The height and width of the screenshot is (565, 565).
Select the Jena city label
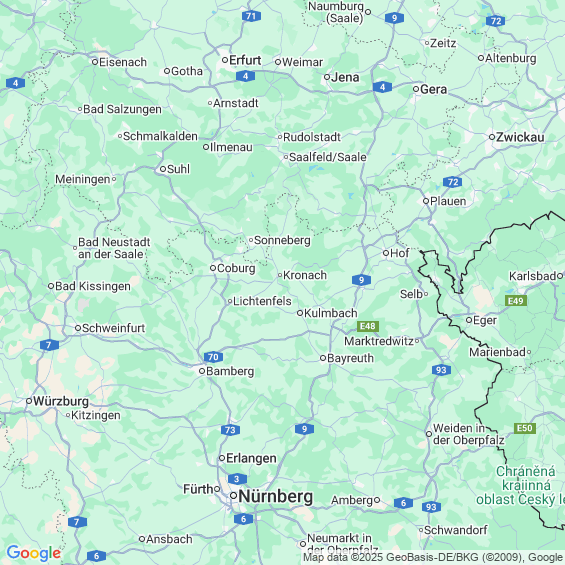pos(345,77)
